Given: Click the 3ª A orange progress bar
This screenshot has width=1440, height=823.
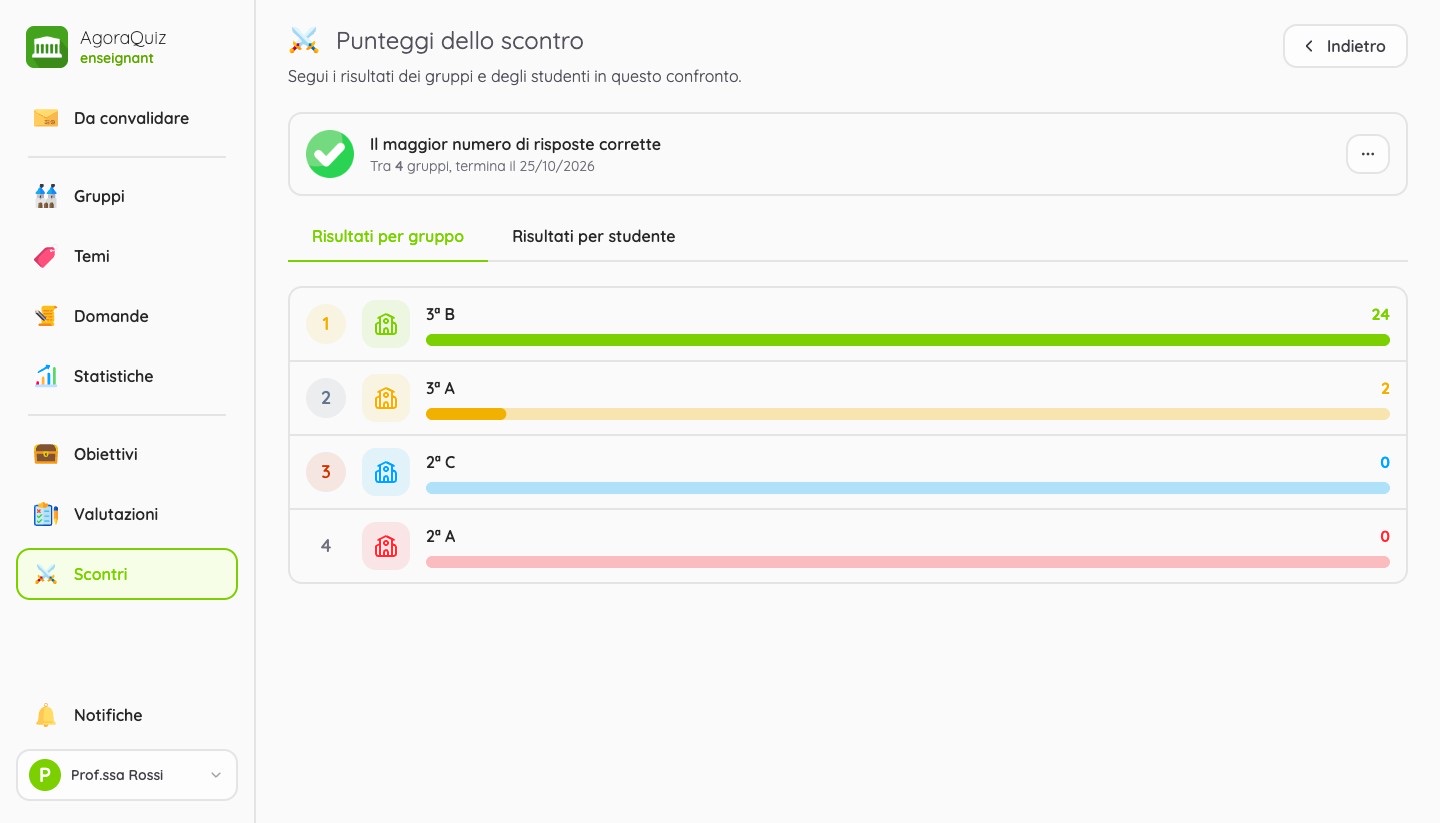Looking at the screenshot, I should click(x=908, y=414).
